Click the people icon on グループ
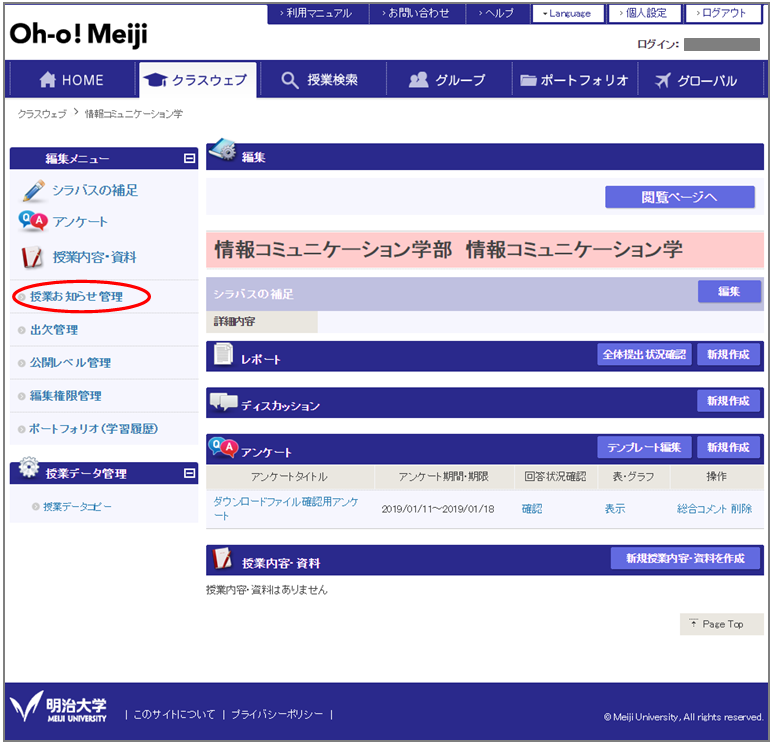774x745 pixels. pos(418,79)
